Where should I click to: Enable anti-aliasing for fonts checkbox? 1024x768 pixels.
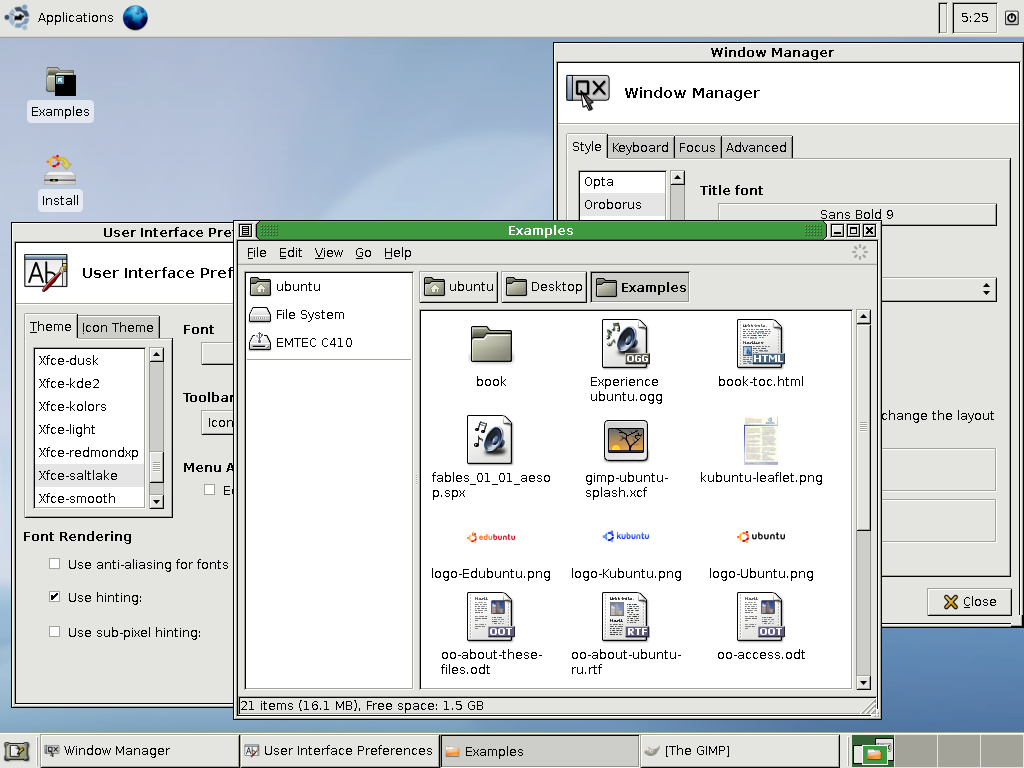54,564
